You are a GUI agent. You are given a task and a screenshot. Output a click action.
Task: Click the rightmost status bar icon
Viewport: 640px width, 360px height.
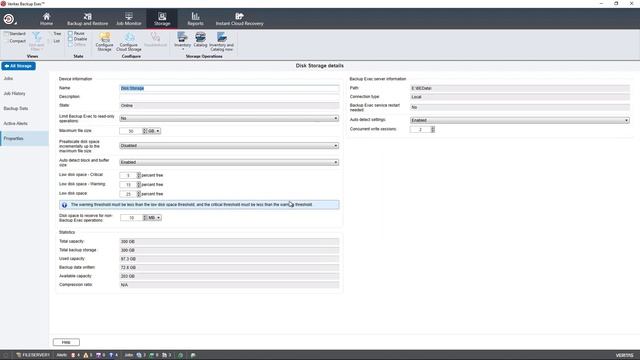click(193, 355)
